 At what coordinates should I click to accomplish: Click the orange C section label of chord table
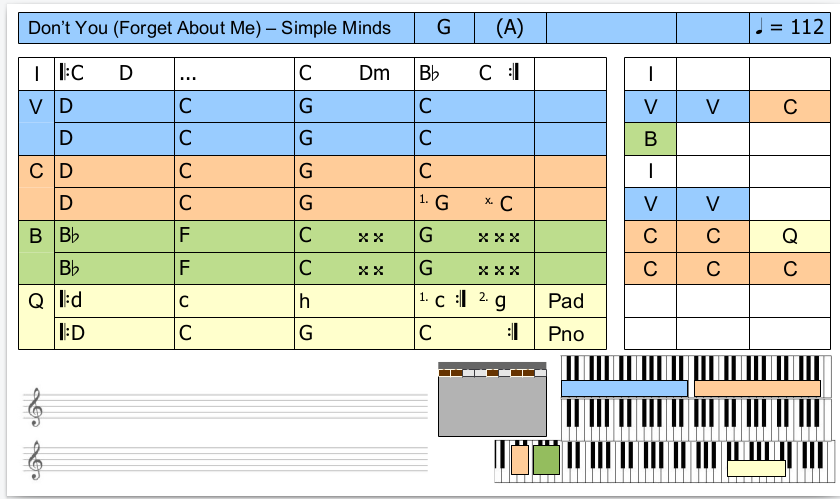36,172
